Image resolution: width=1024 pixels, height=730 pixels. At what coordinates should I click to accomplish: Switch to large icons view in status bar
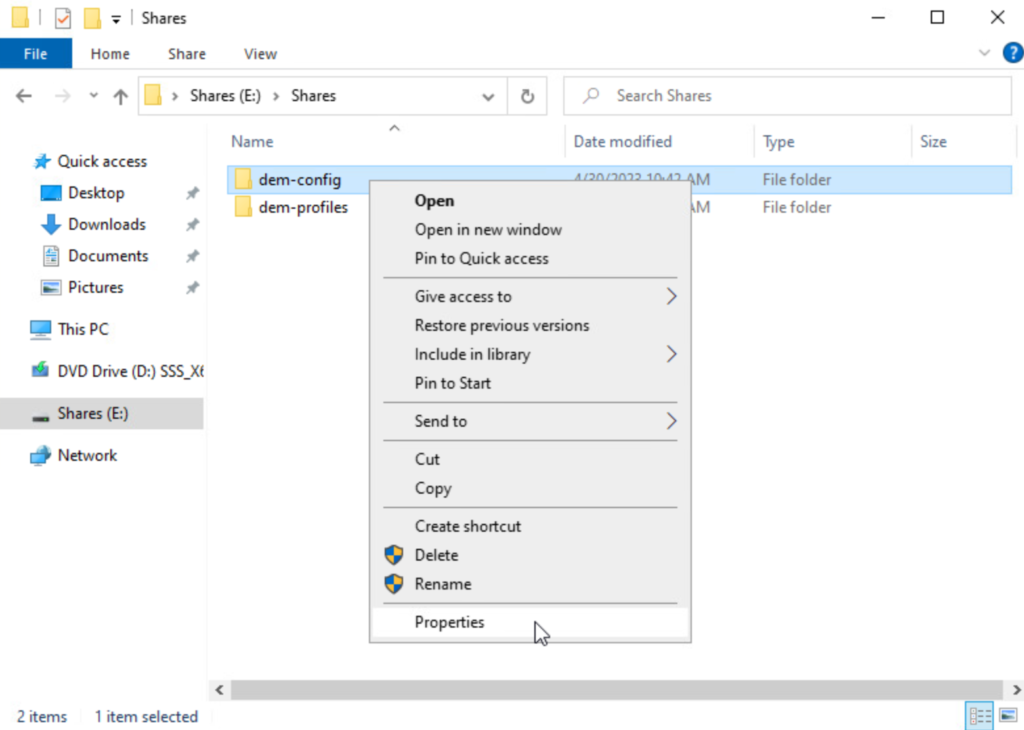pyautogui.click(x=1007, y=716)
